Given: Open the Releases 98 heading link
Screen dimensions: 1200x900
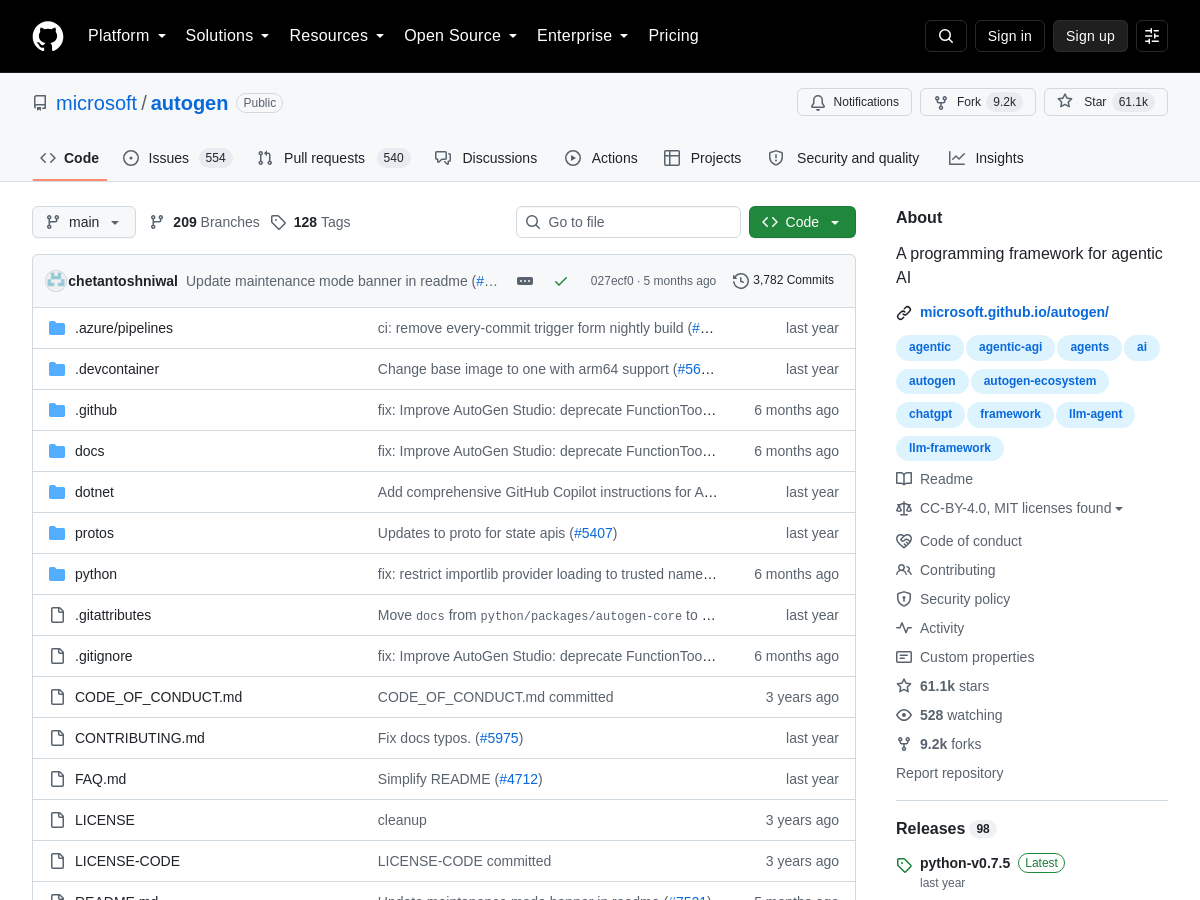Looking at the screenshot, I should pyautogui.click(x=946, y=828).
